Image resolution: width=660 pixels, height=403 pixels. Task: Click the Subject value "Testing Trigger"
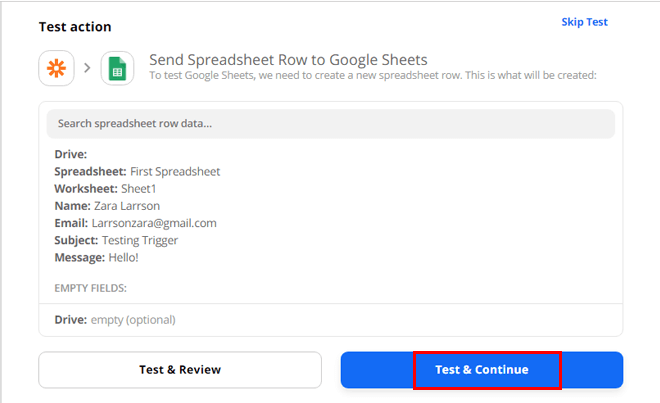pyautogui.click(x=140, y=240)
